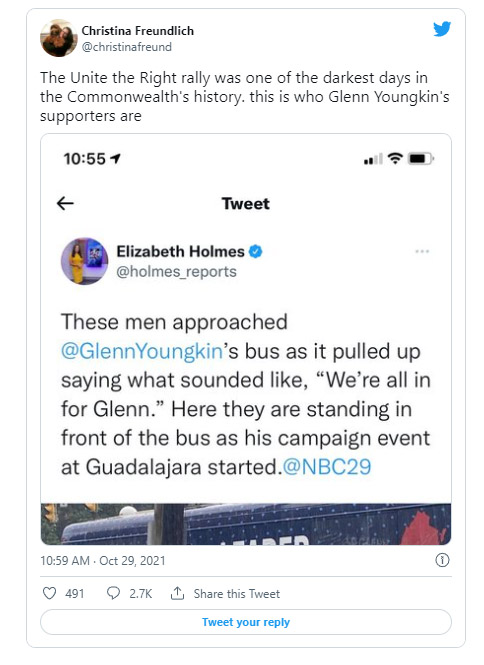484x665 pixels.
Task: Click the Christina Freundlich display name
Action: click(137, 31)
